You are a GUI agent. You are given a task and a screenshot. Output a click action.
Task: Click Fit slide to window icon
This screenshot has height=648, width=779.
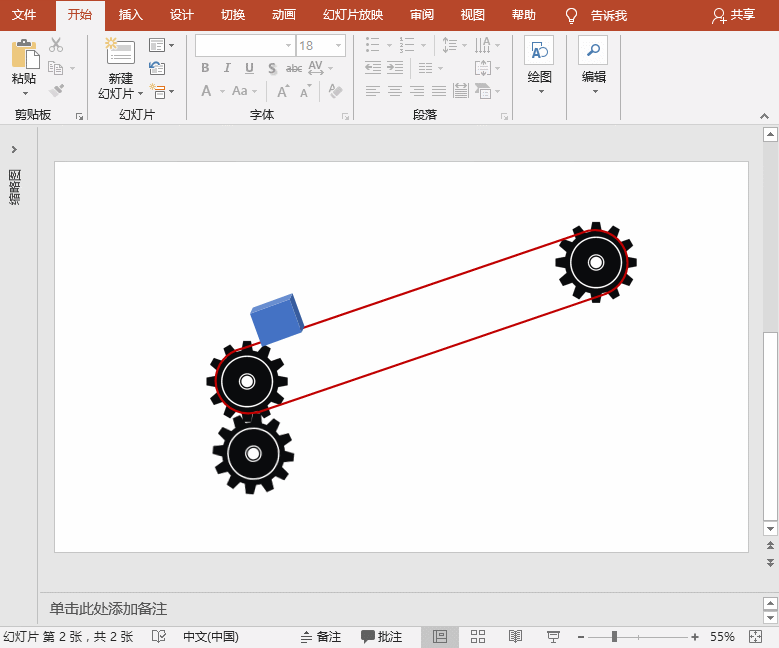pos(755,637)
